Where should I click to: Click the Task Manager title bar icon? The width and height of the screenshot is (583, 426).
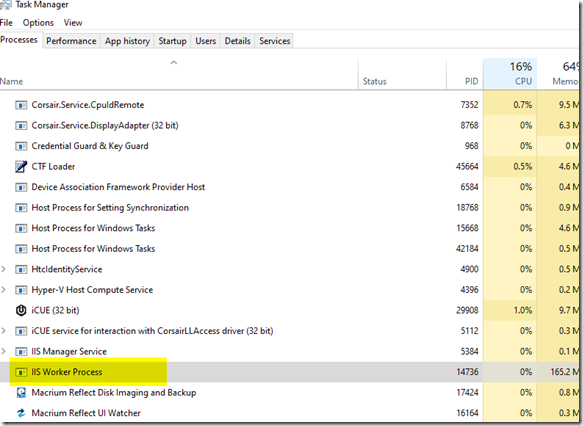[5, 4]
